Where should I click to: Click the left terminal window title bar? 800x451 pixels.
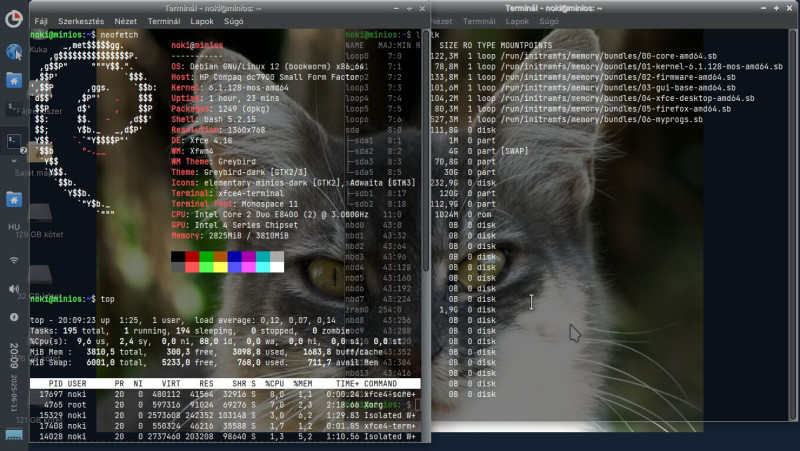pyautogui.click(x=213, y=8)
